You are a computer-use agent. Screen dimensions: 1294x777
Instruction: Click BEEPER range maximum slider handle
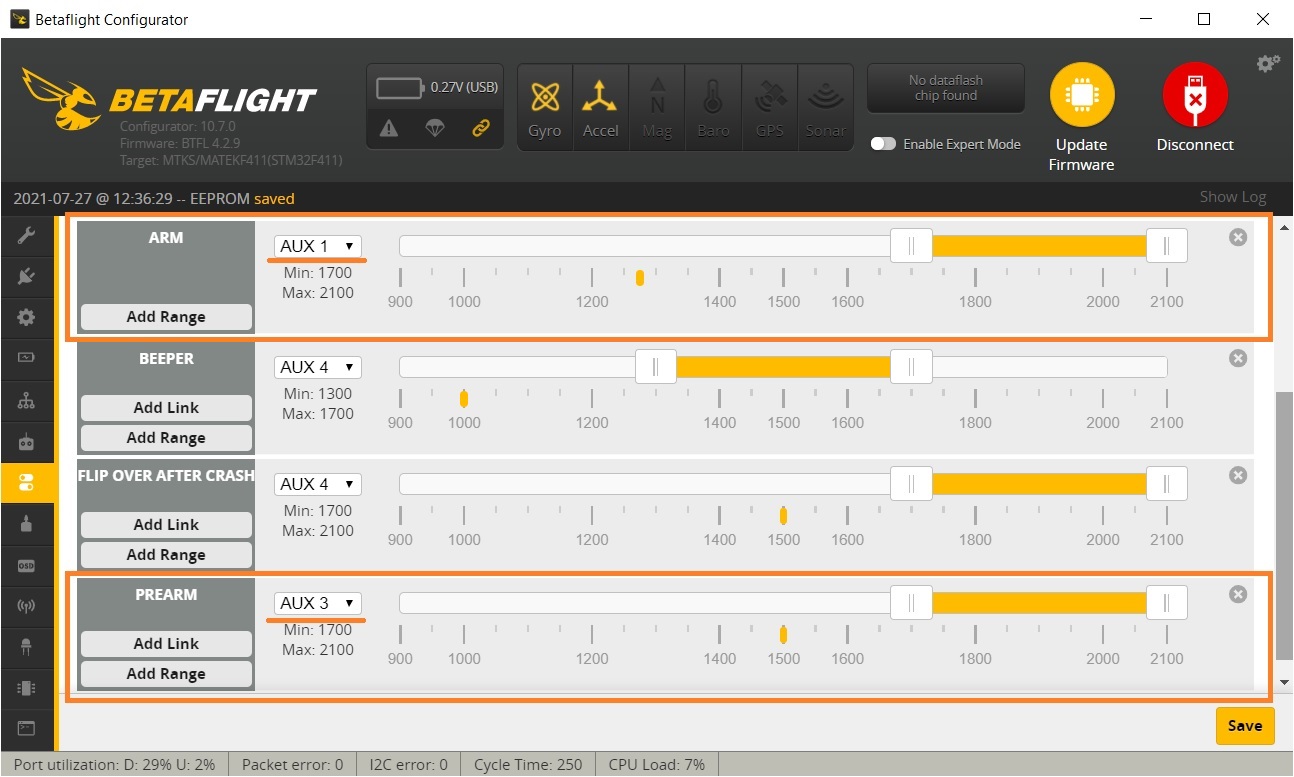tap(911, 367)
